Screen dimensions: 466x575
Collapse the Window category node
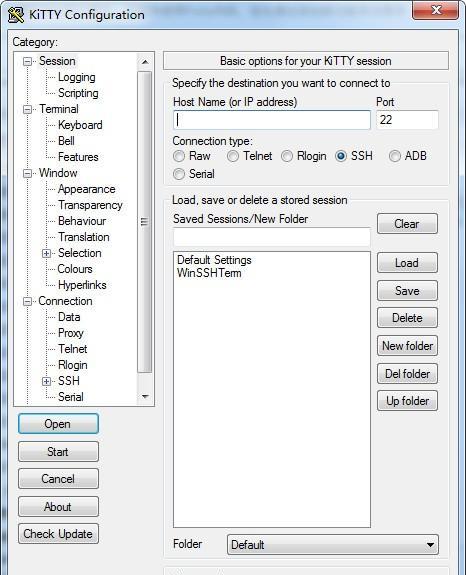(x=27, y=173)
